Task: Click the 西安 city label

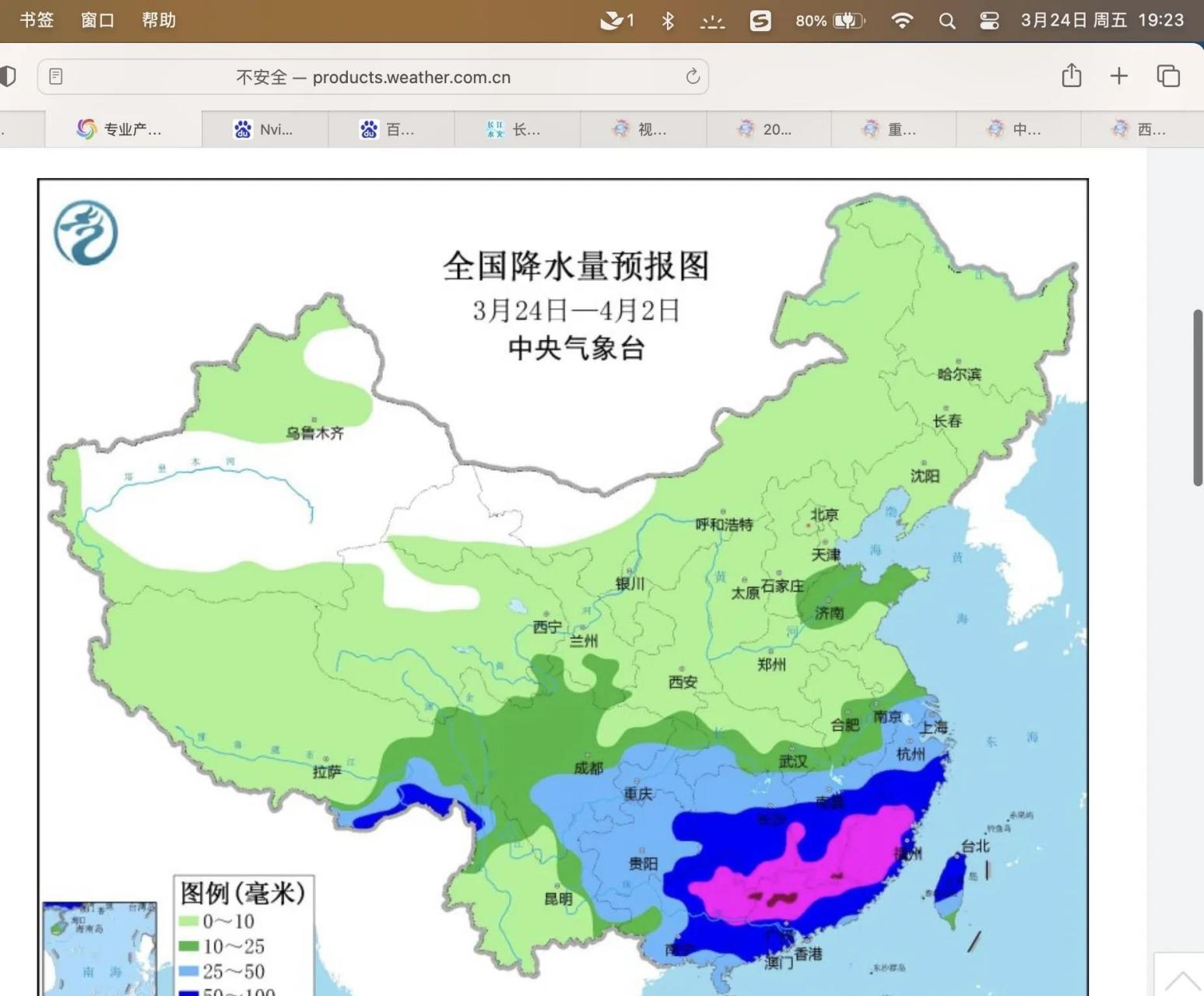Action: (683, 682)
